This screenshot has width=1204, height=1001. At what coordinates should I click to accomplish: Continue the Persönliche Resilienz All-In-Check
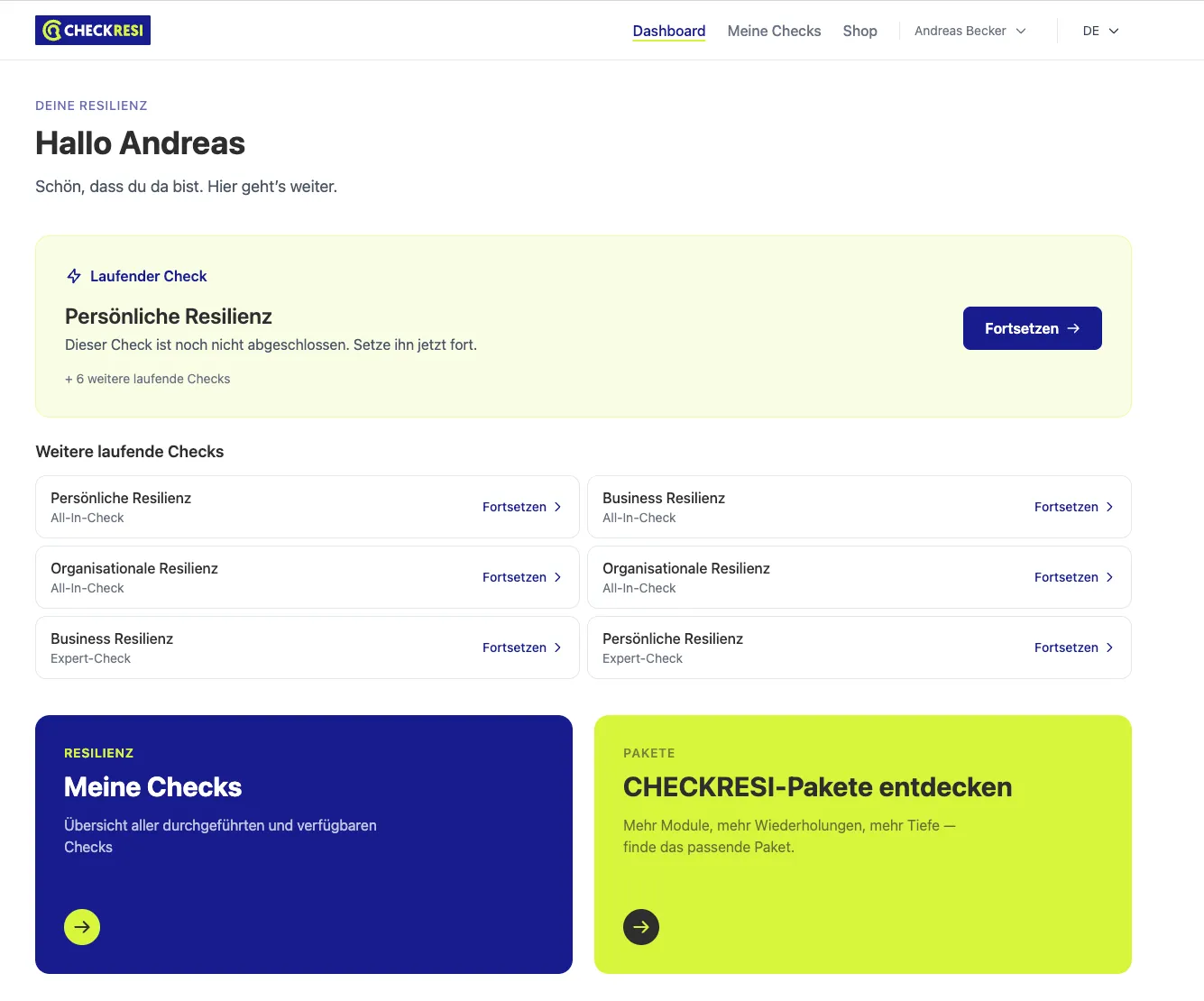(x=522, y=507)
